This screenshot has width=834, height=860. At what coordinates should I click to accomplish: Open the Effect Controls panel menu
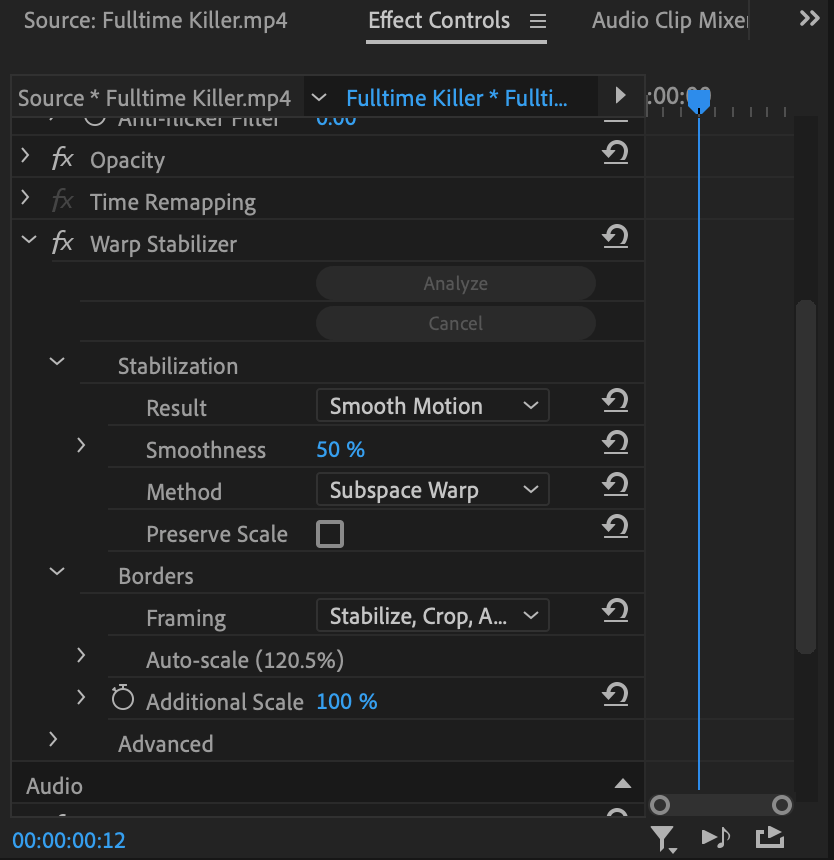[x=538, y=19]
